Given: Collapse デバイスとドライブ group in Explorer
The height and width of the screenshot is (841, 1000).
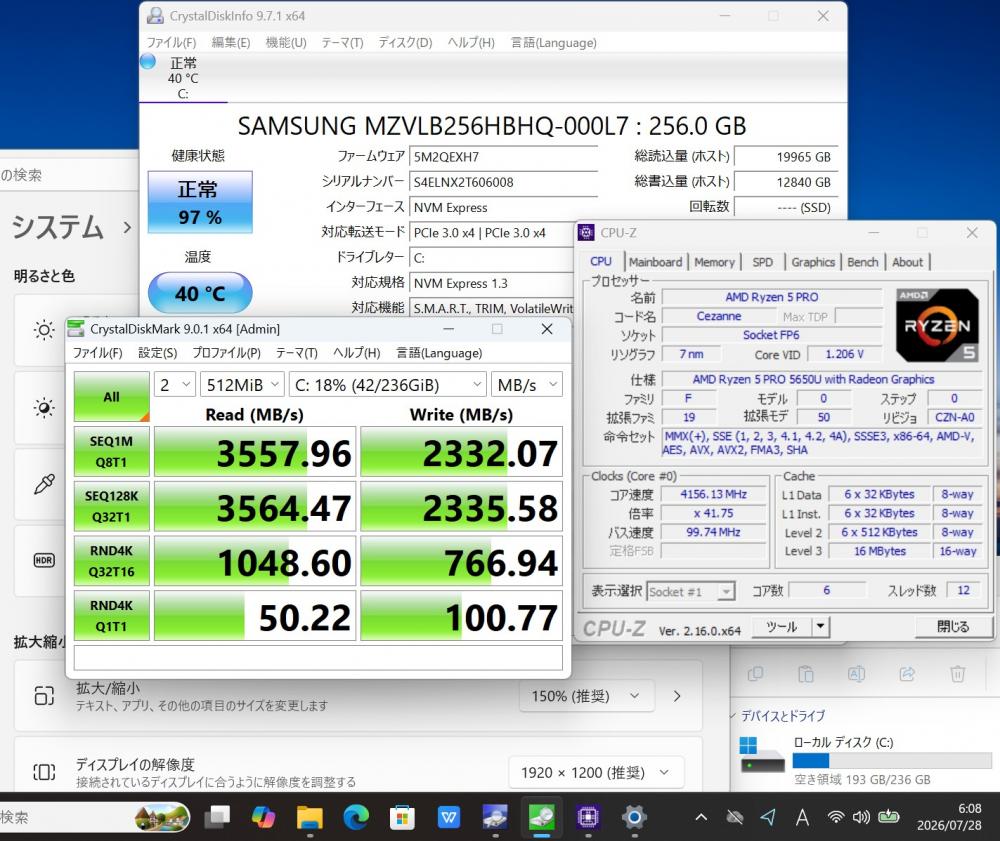Looking at the screenshot, I should [733, 716].
